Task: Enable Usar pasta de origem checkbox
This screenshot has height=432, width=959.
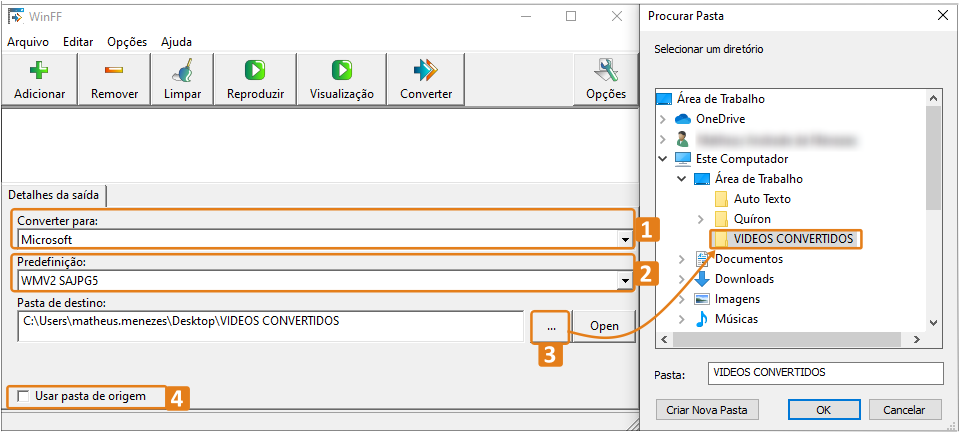Action: tap(23, 397)
